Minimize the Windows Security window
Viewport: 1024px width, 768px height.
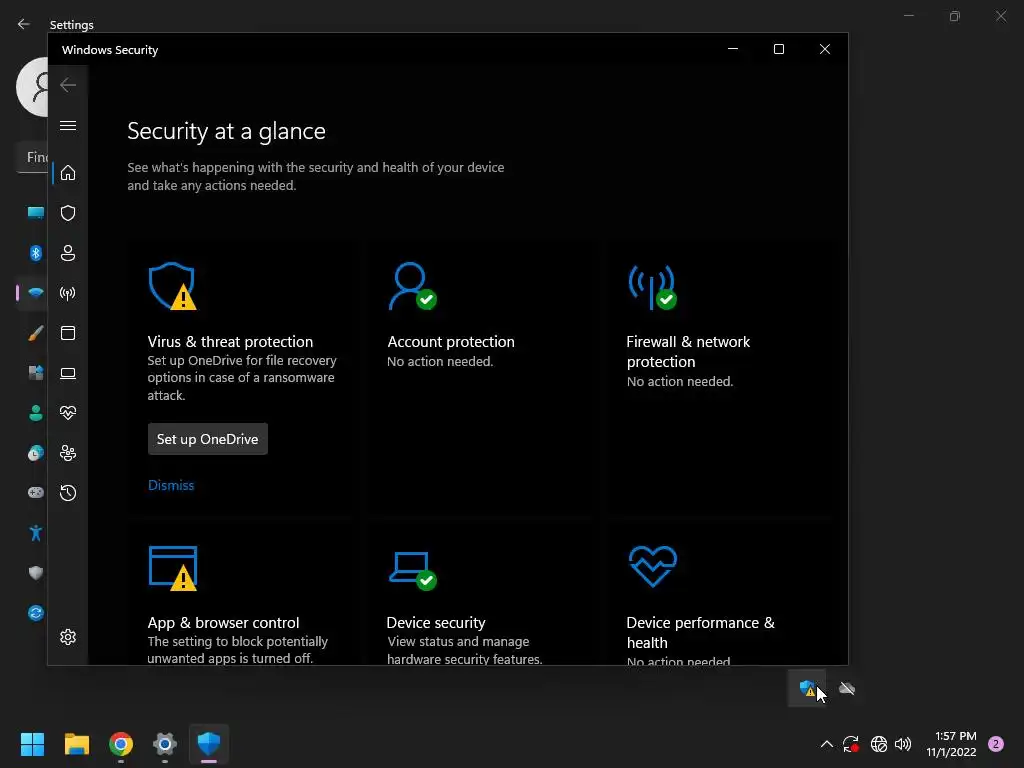(x=733, y=49)
